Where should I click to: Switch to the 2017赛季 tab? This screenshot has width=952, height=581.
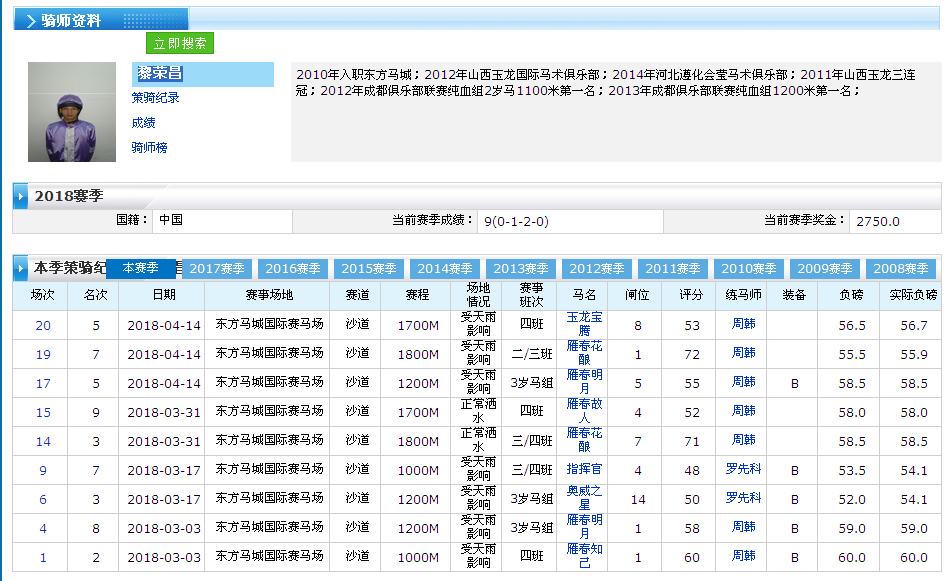(217, 269)
